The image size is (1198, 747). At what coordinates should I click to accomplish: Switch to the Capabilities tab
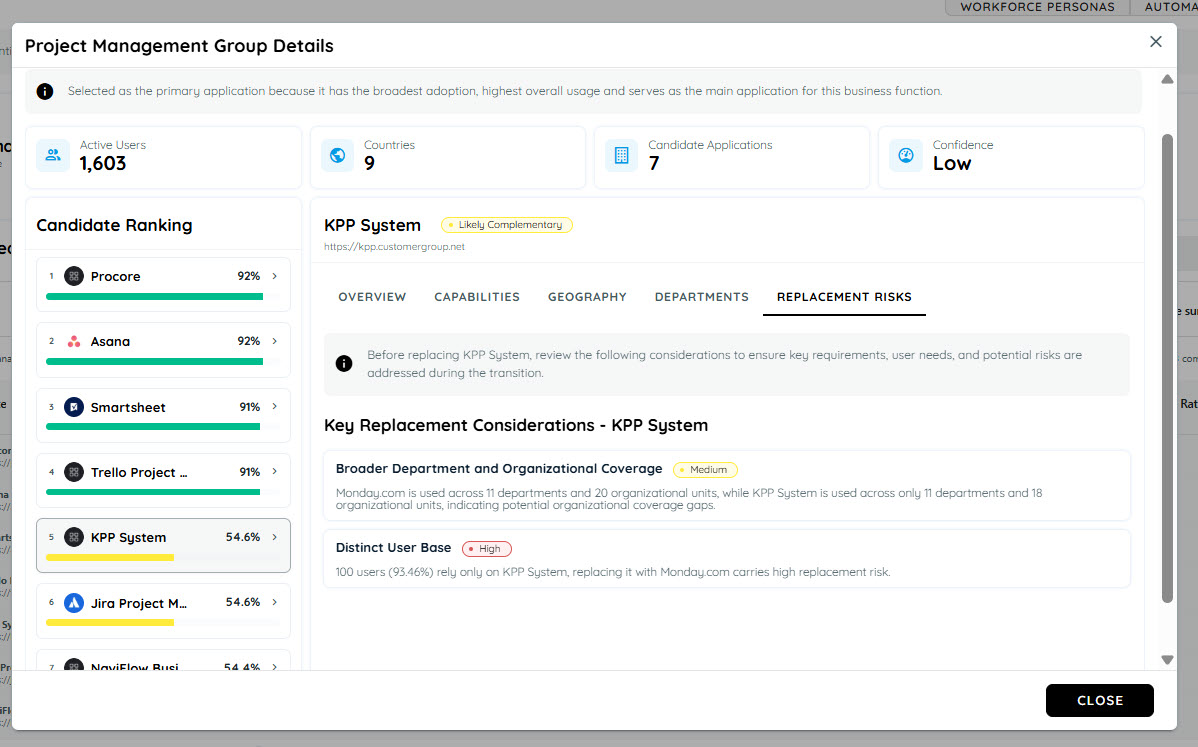tap(477, 297)
